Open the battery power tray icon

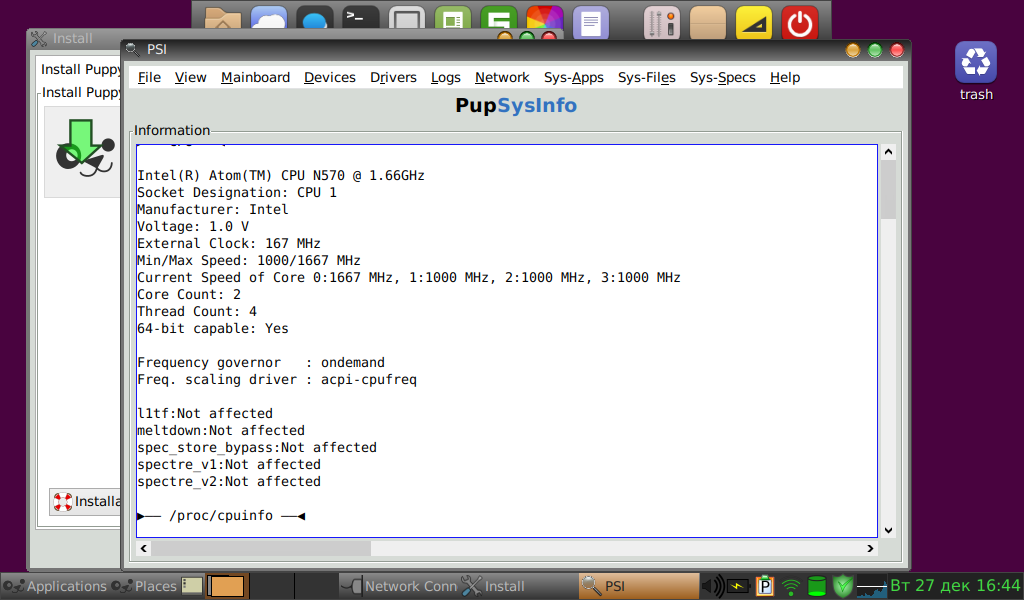click(738, 586)
